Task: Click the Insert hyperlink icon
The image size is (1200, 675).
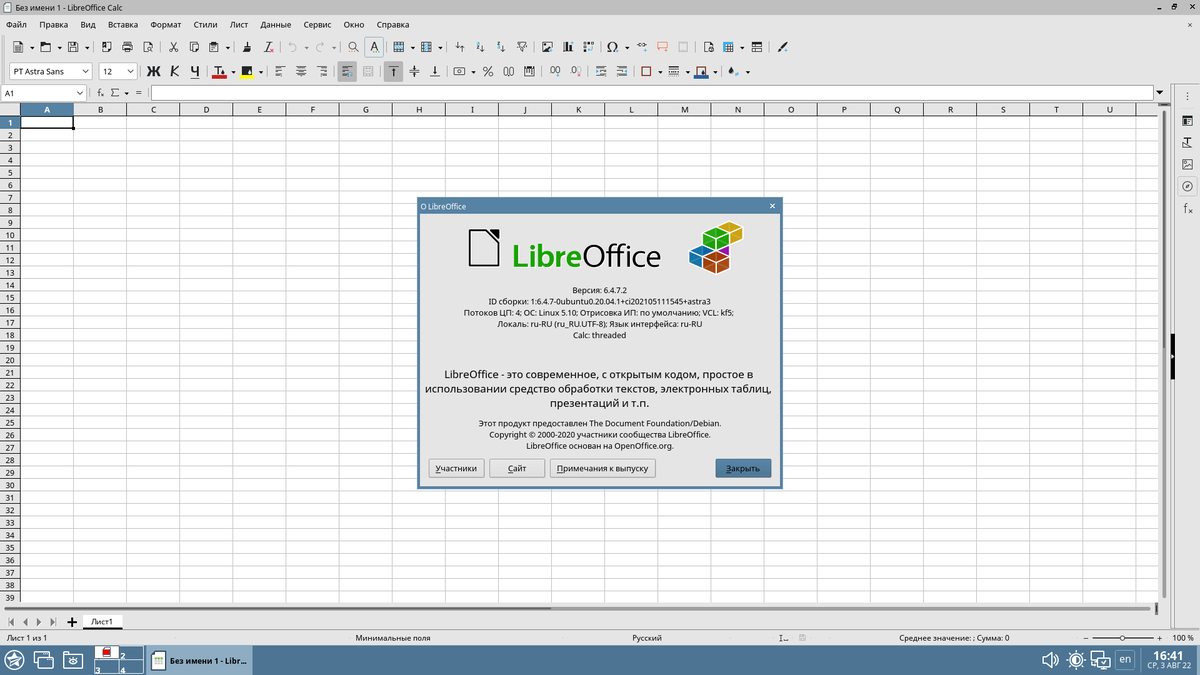Action: (642, 46)
